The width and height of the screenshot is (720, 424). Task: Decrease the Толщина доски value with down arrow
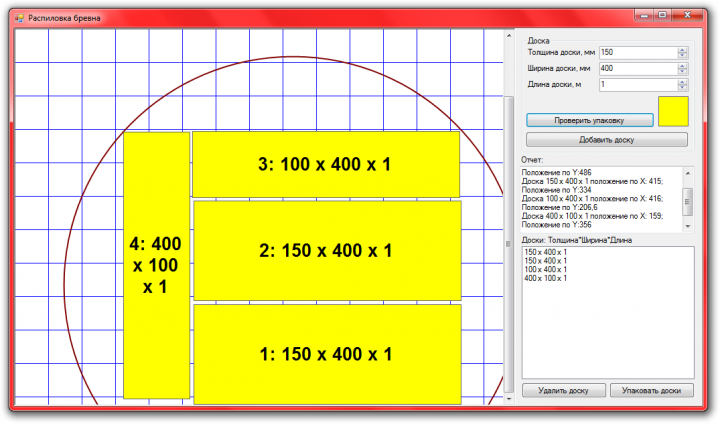[x=682, y=56]
